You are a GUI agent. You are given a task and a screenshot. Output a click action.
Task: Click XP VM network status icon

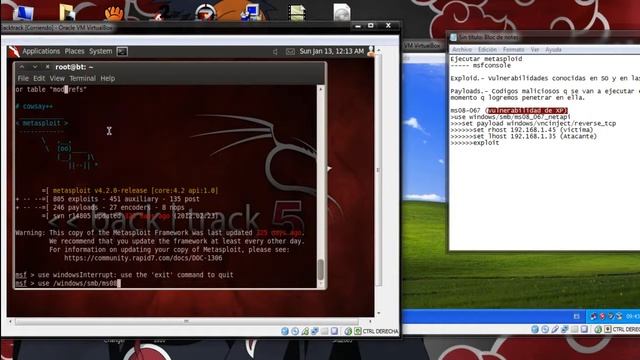564,329
